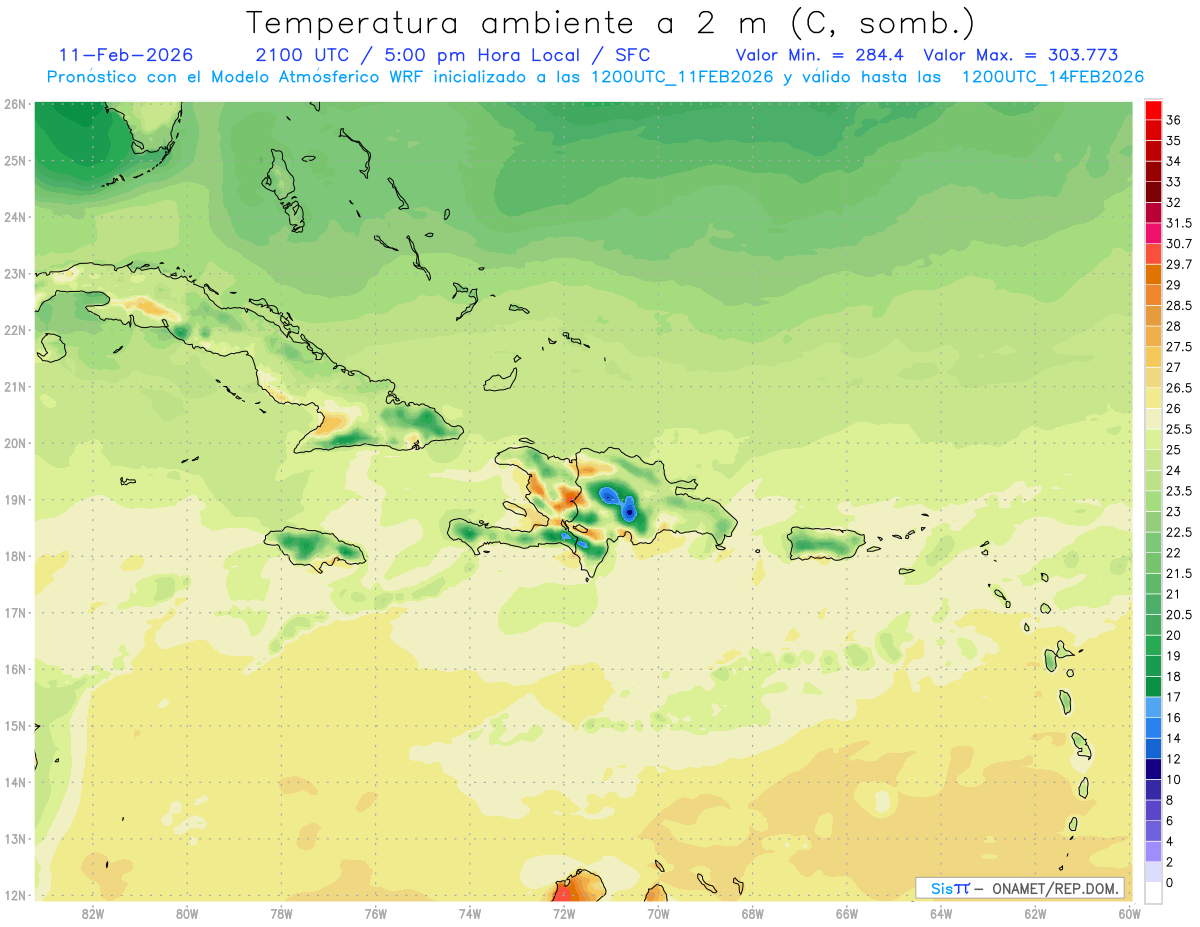Click legend value '16'
1200x927 pixels.
point(1174,717)
